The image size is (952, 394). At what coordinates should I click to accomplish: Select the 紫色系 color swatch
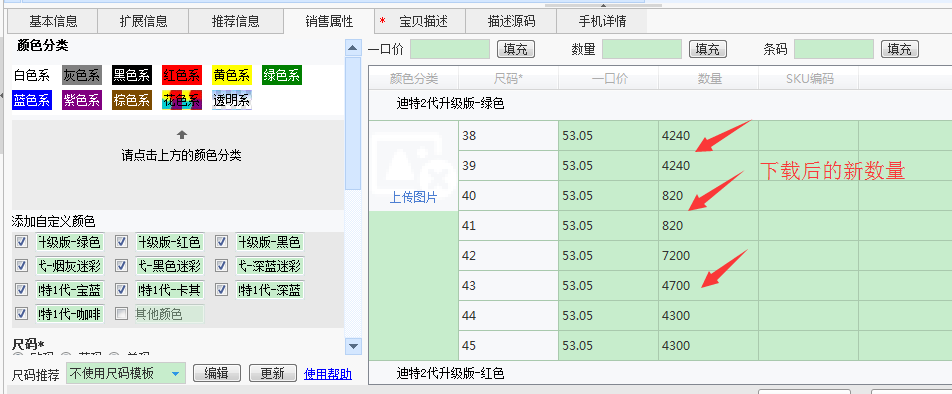[x=81, y=100]
